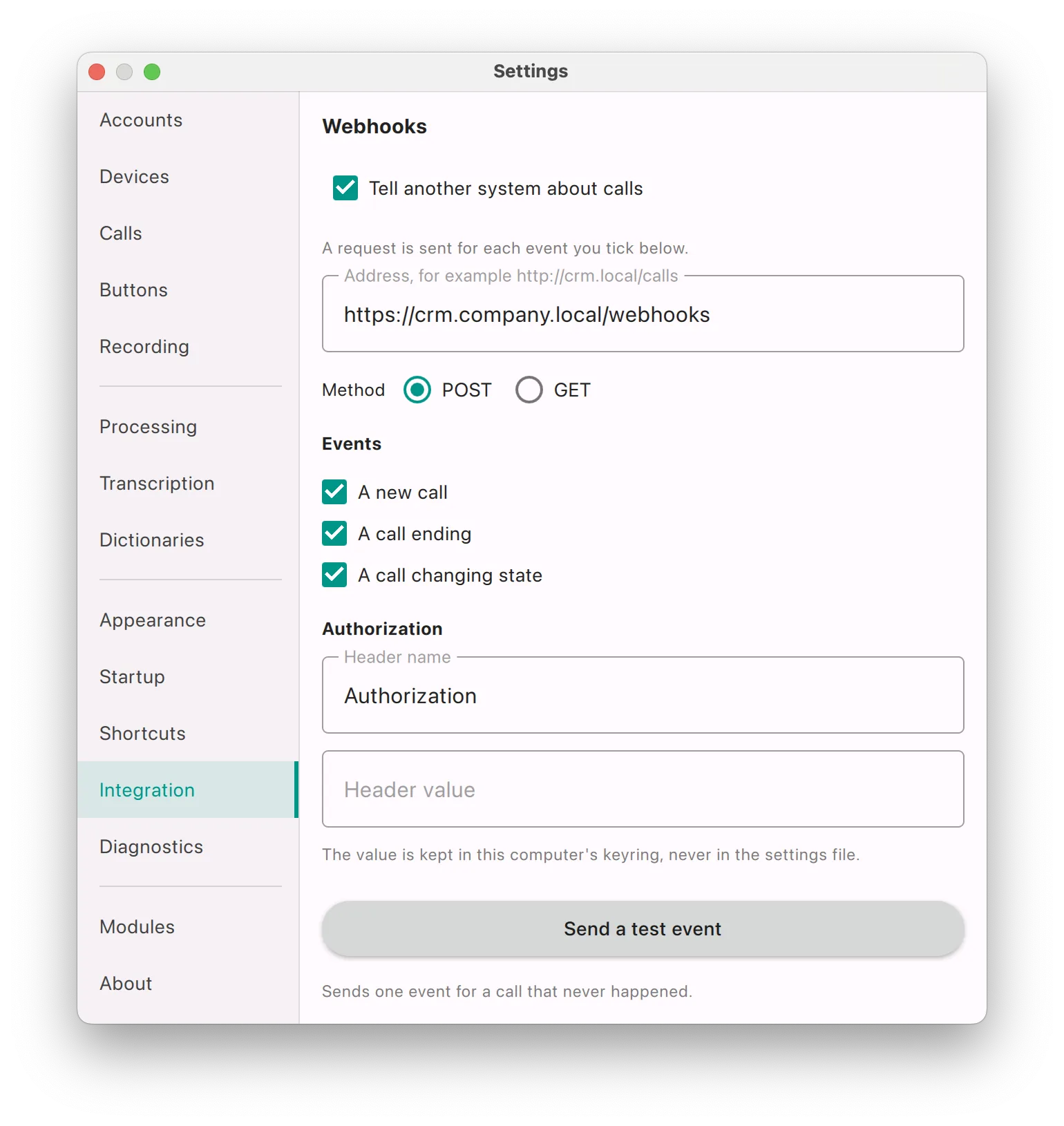Image resolution: width=1064 pixels, height=1126 pixels.
Task: Open Appearance settings
Action: 187,620
